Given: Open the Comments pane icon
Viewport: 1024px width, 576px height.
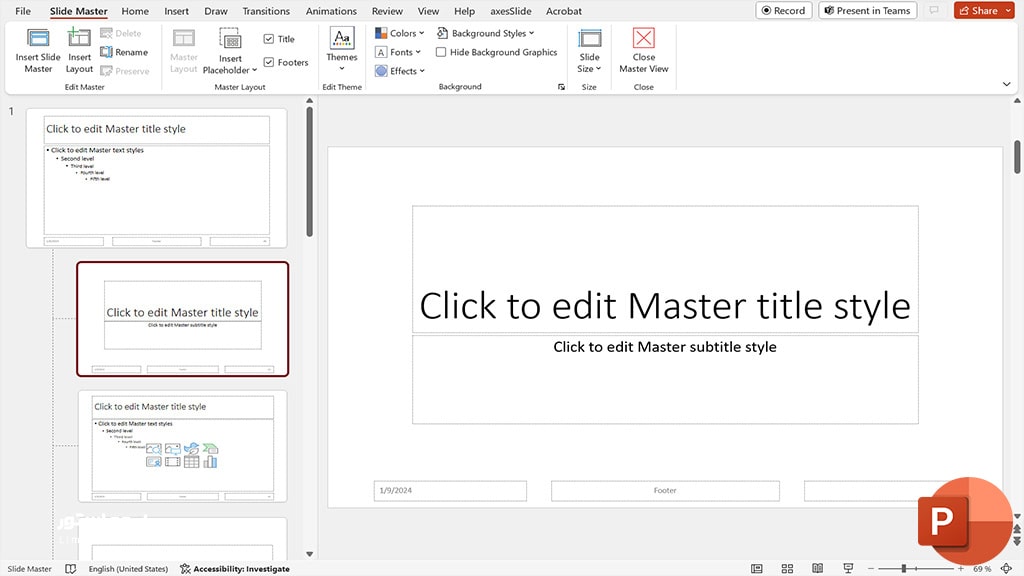Looking at the screenshot, I should click(x=935, y=10).
